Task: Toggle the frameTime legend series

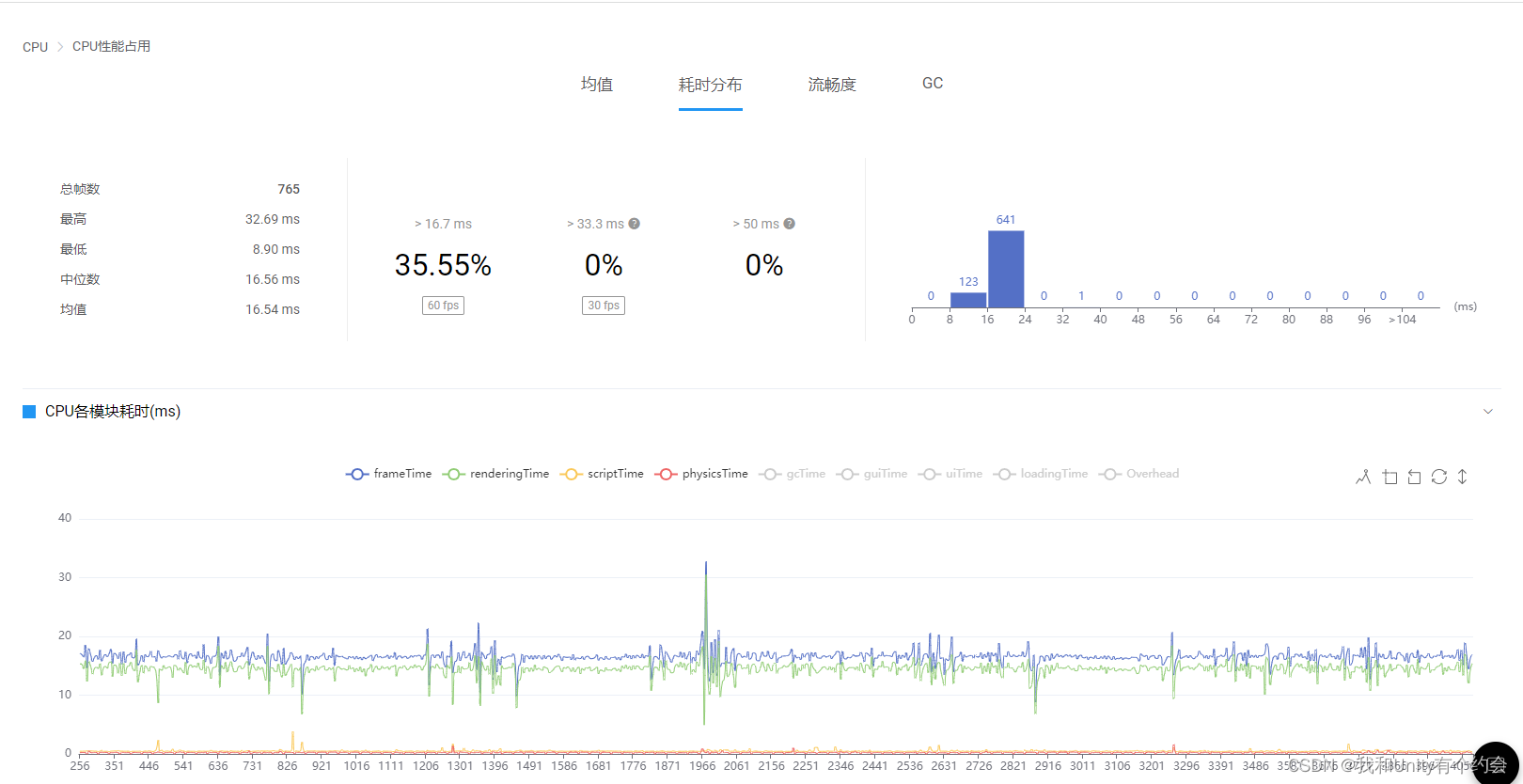Action: [x=389, y=474]
